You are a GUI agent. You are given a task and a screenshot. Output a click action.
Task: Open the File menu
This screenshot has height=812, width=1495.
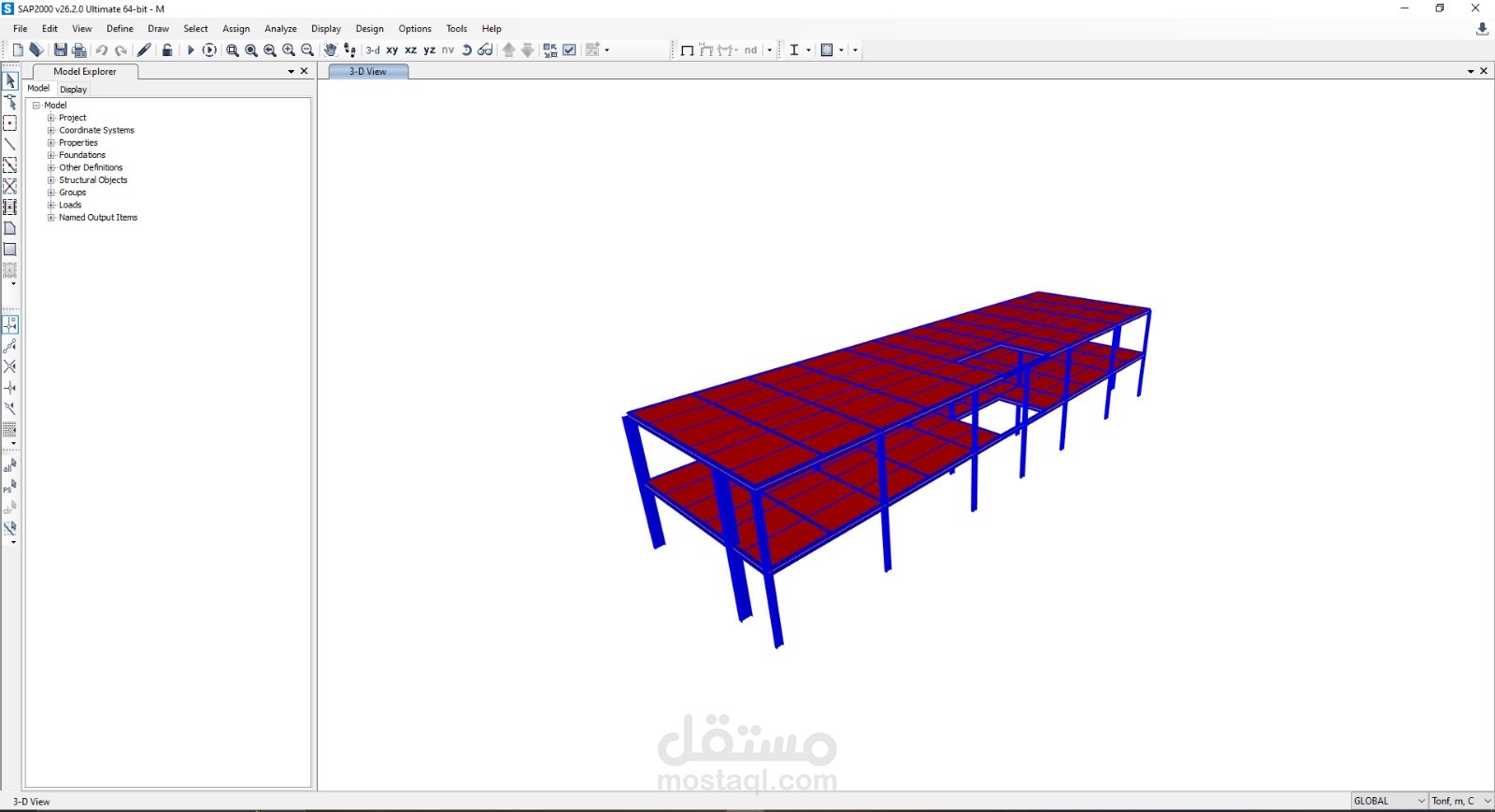pos(21,29)
